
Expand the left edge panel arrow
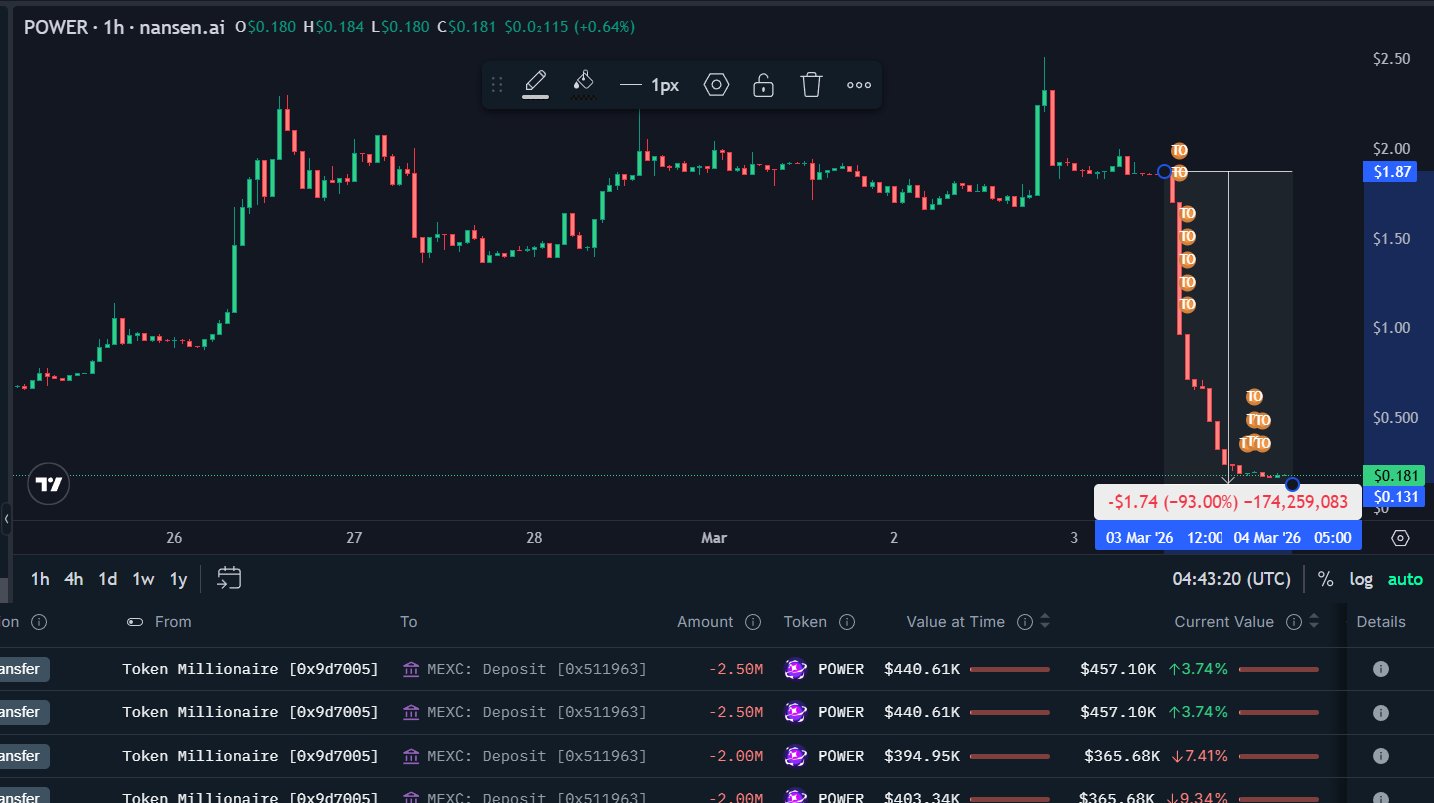[6, 520]
